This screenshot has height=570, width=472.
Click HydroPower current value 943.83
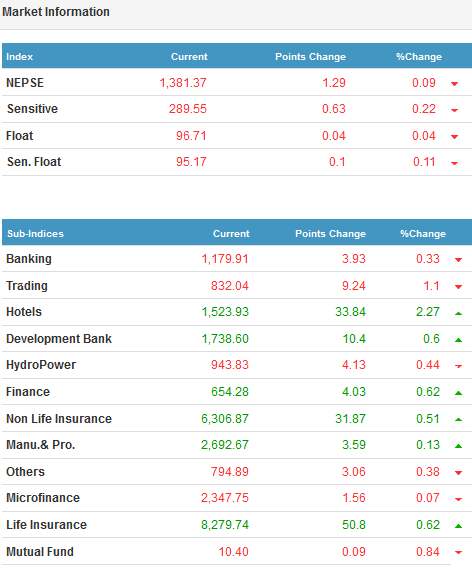(x=230, y=365)
